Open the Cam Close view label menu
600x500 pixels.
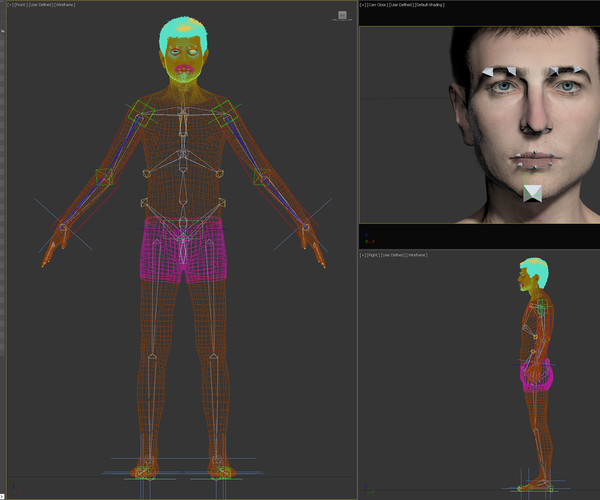377,5
